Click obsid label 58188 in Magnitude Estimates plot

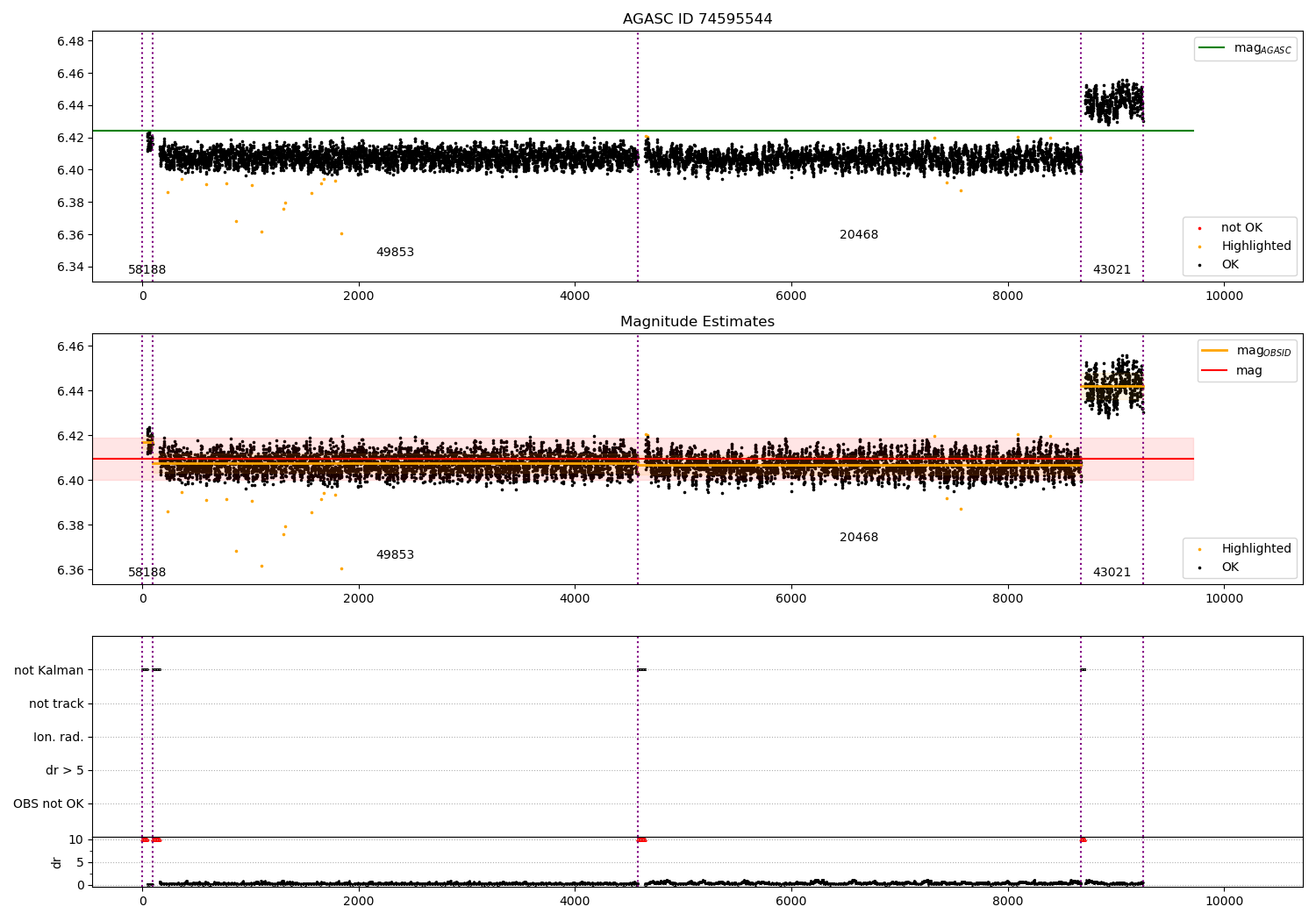point(147,573)
